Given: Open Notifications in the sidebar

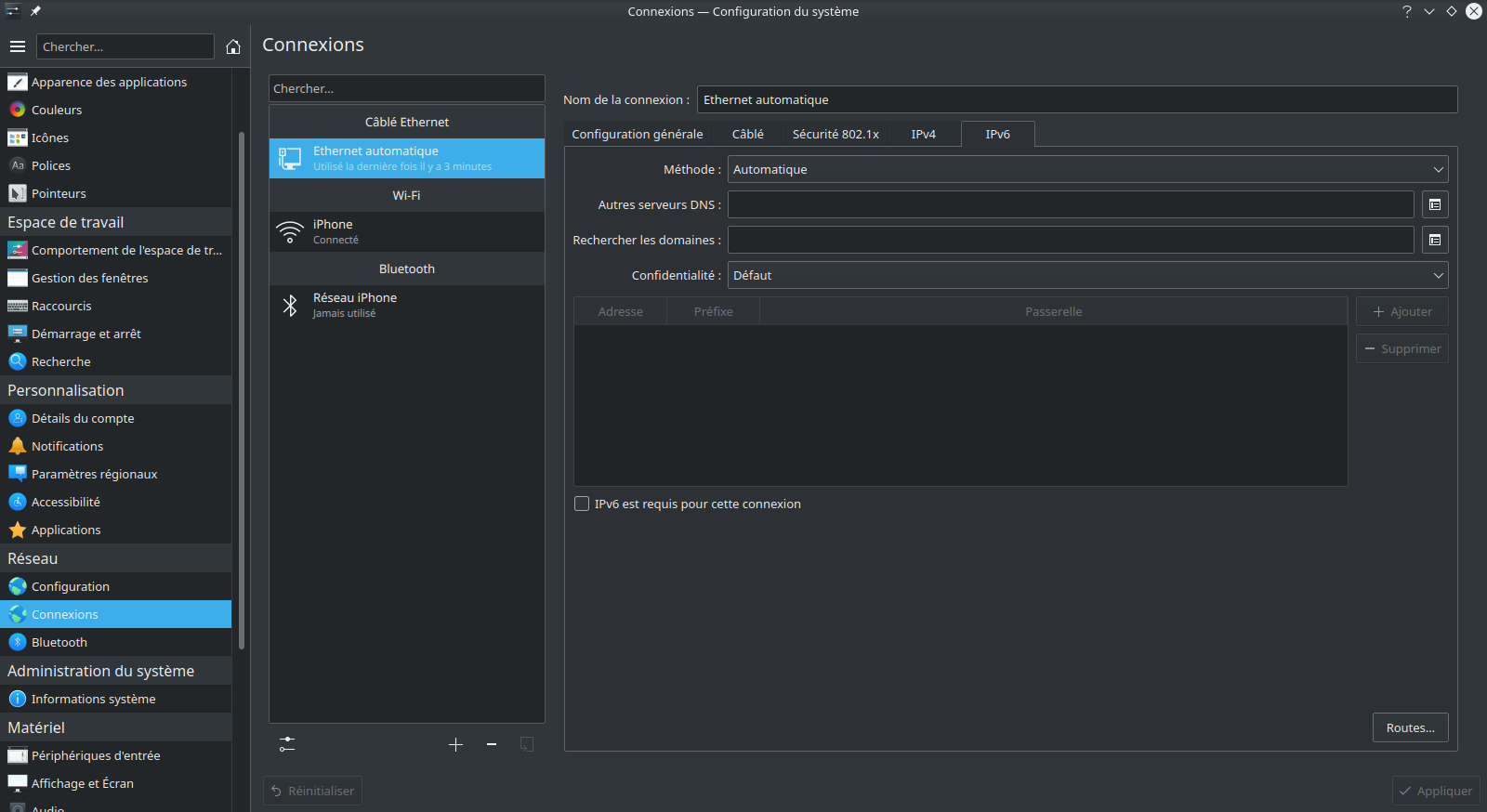Looking at the screenshot, I should coord(67,446).
